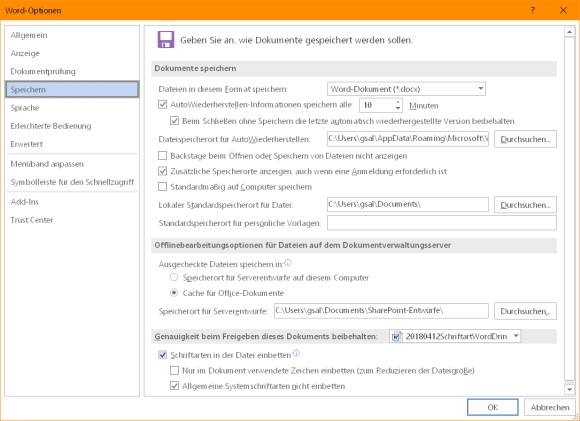Image resolution: width=580 pixels, height=421 pixels.
Task: Confirm options with the OK button
Action: pyautogui.click(x=493, y=407)
